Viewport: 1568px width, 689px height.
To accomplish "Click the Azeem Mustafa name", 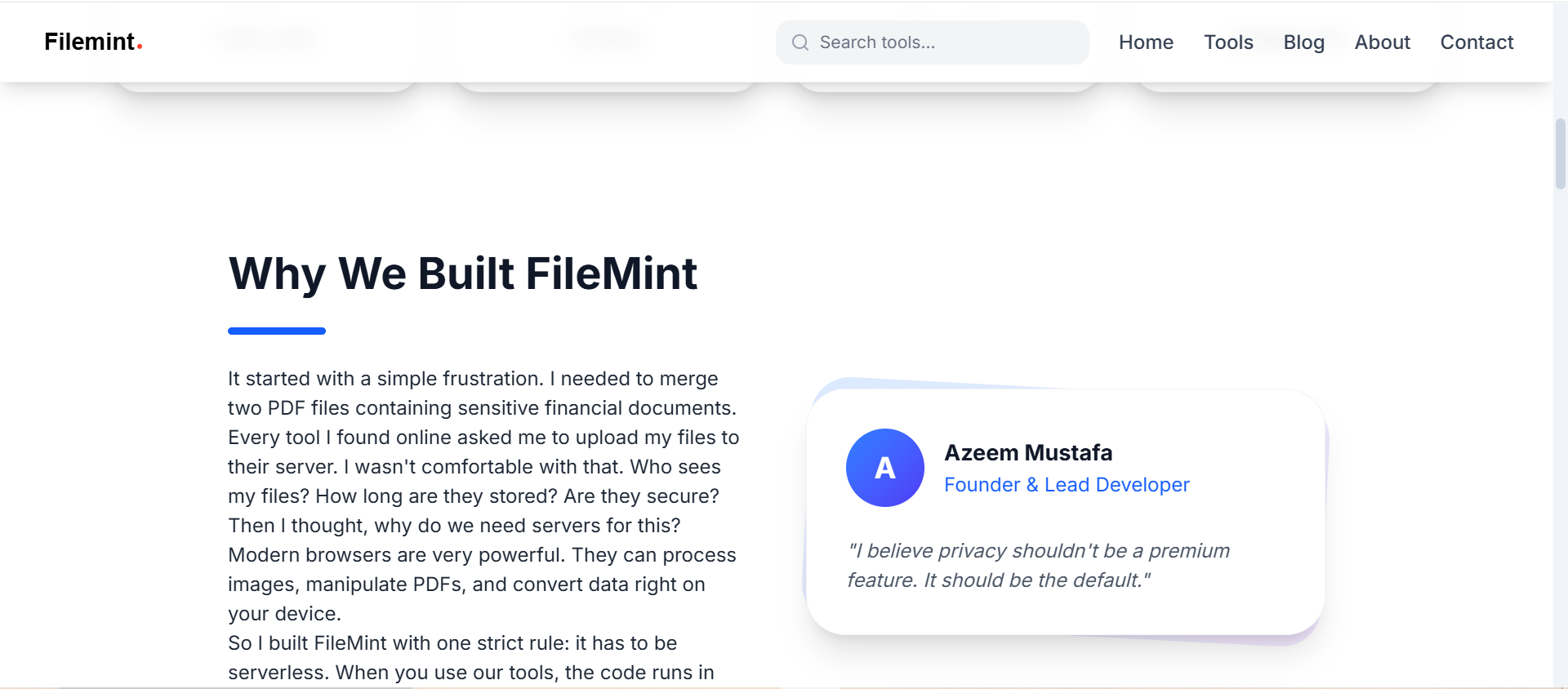I will pos(1029,452).
